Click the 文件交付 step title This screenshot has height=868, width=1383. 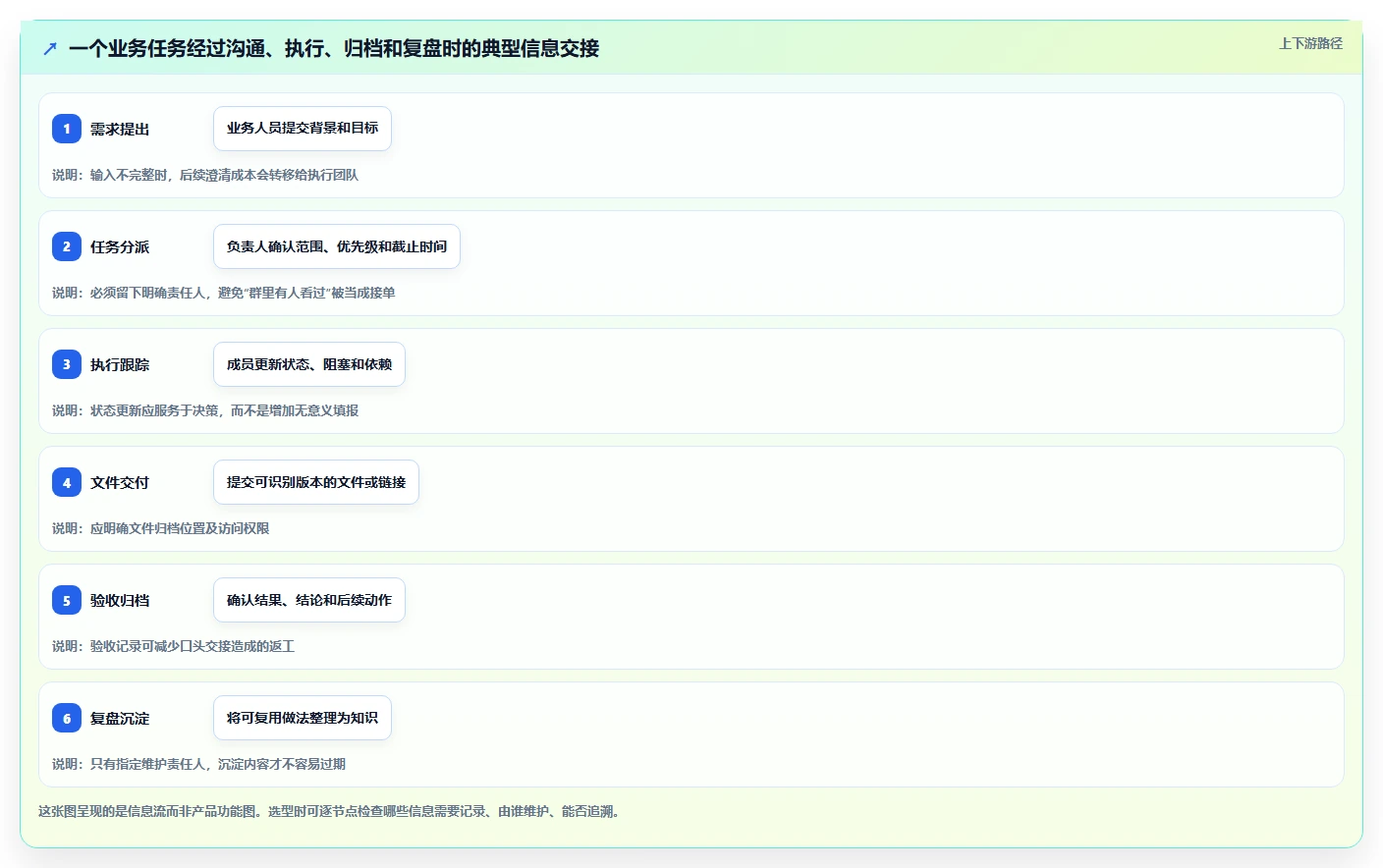tap(120, 483)
